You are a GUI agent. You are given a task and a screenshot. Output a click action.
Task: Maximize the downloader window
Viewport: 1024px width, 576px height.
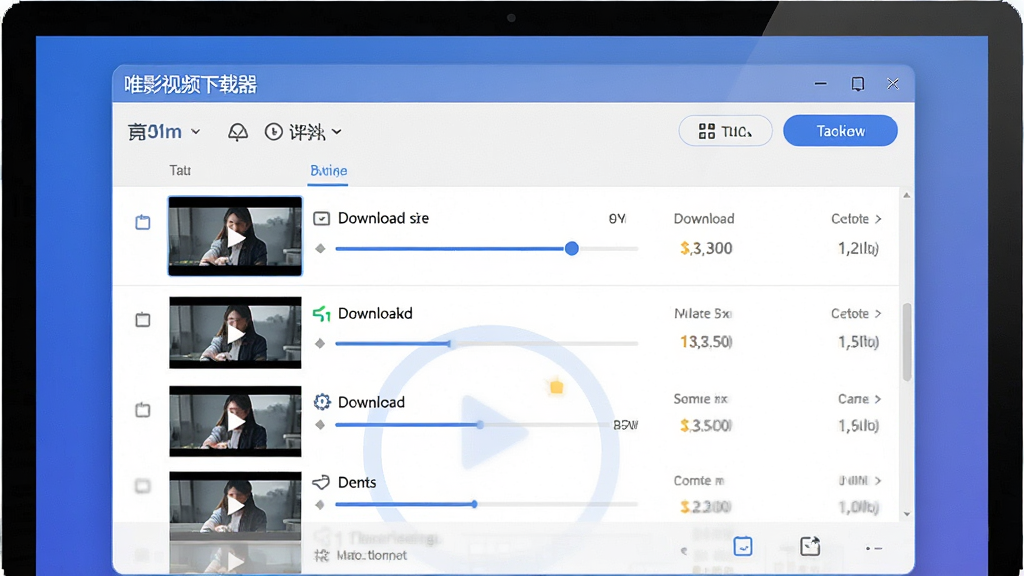(857, 84)
